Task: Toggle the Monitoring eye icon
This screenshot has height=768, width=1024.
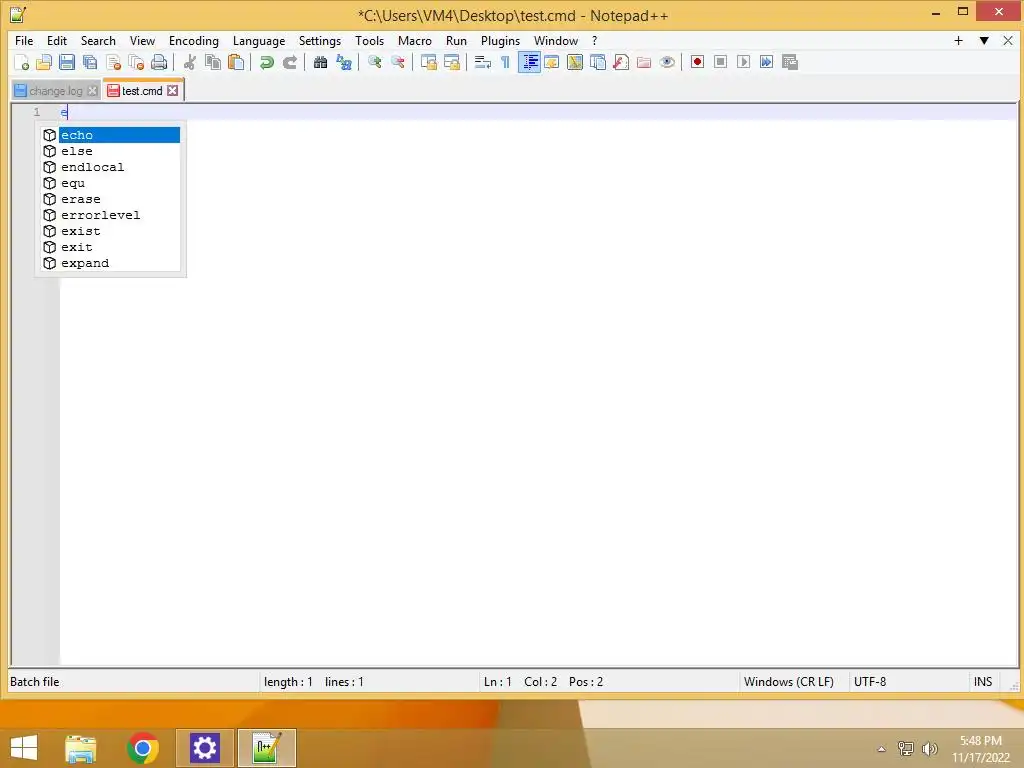Action: (x=667, y=62)
